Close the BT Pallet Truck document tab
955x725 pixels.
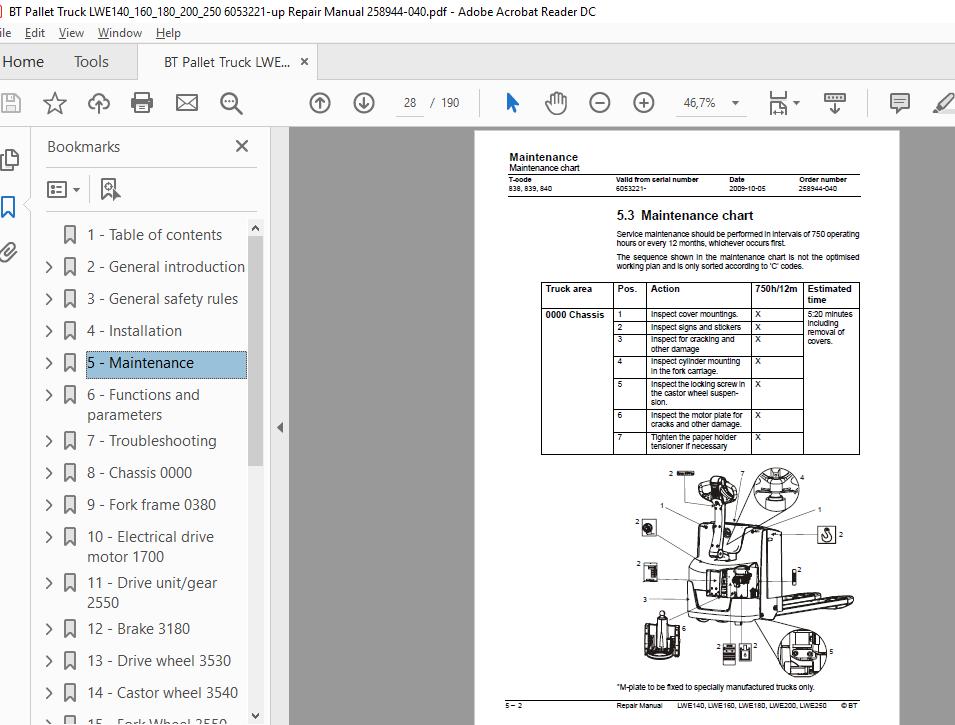305,62
